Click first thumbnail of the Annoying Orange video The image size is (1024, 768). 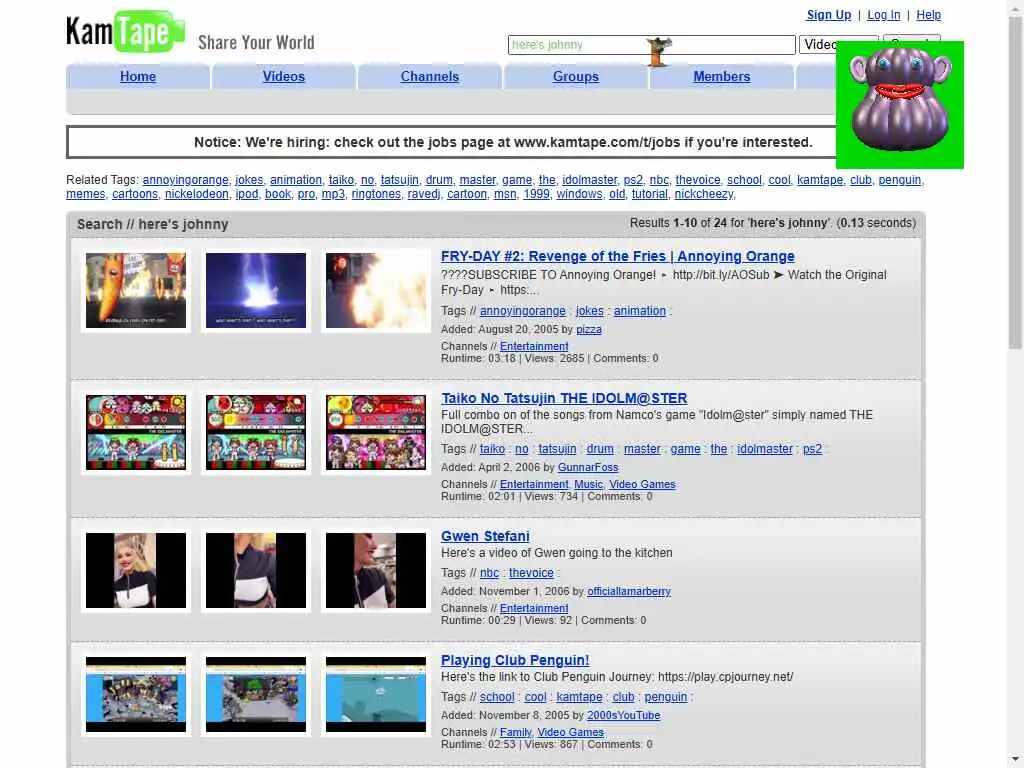[x=136, y=291]
